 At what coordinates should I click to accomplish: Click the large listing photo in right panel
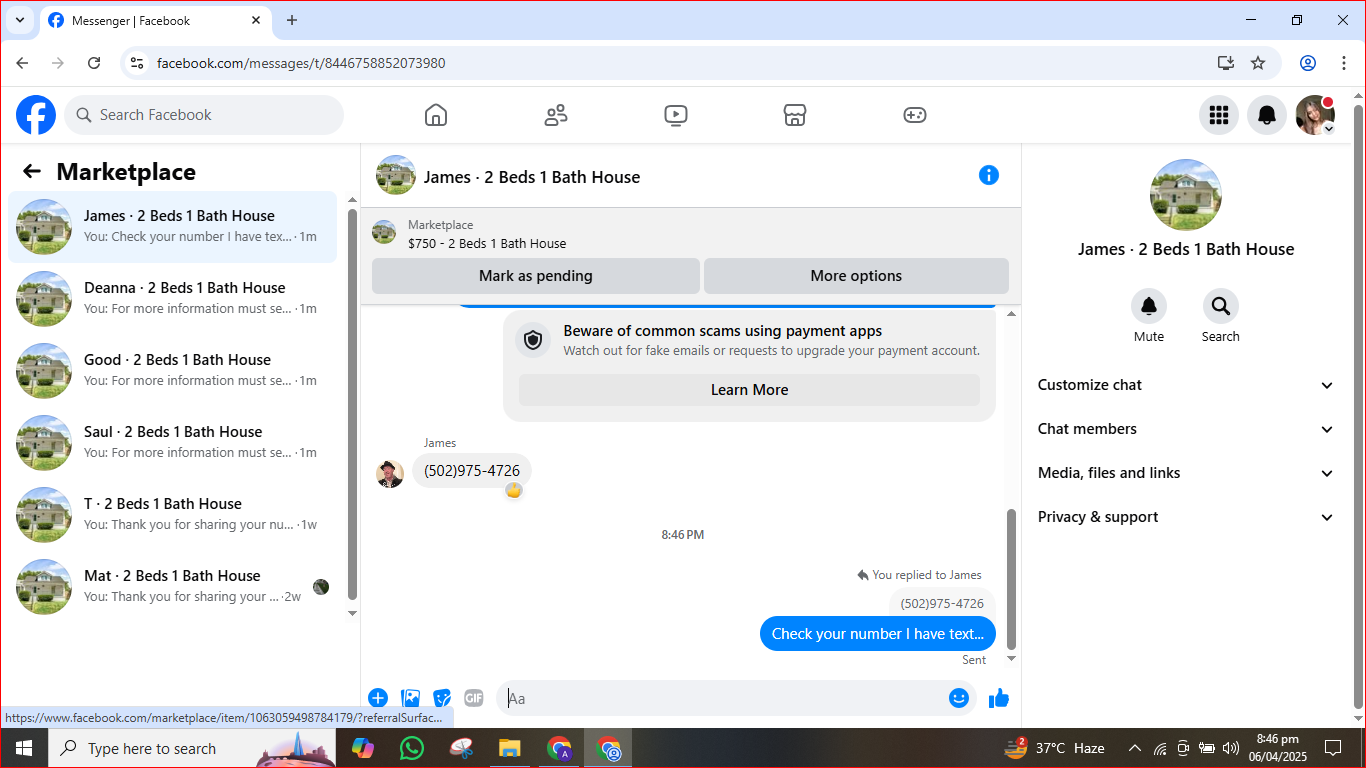[1186, 195]
